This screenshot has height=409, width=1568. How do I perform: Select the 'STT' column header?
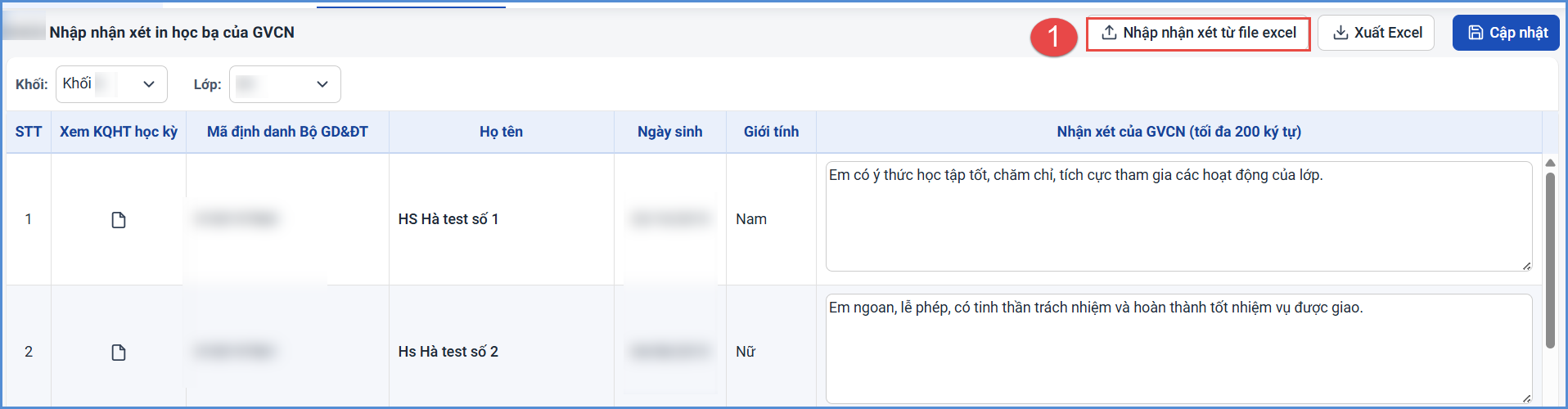[x=29, y=132]
